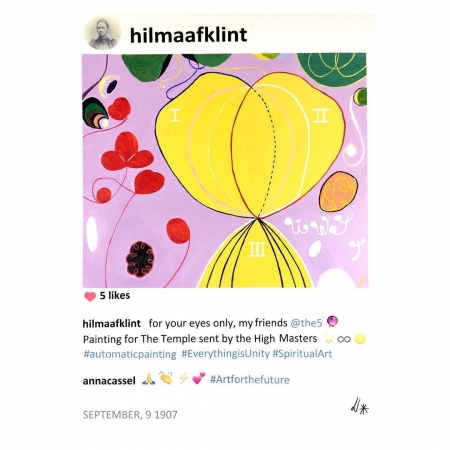Open the hilmaafklint username in the post header

coord(189,35)
